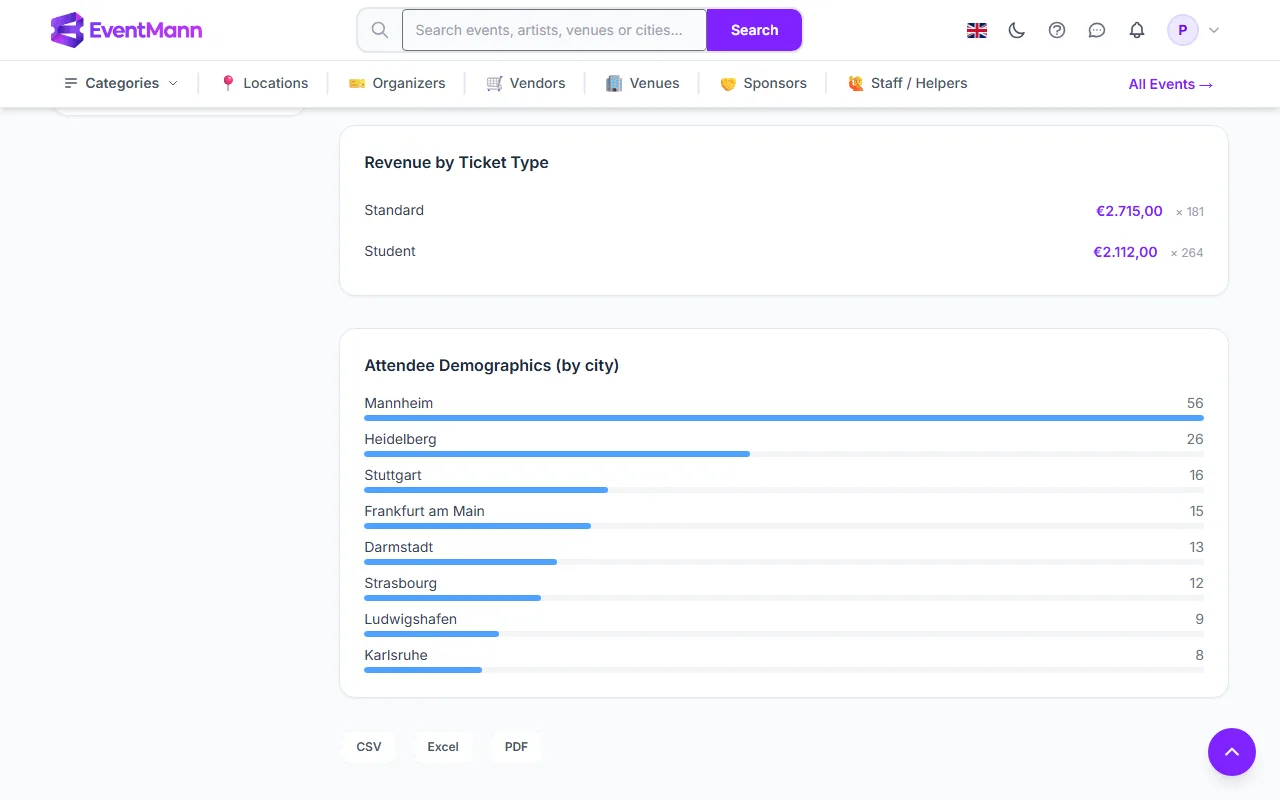
Task: Export report as PDF
Action: click(516, 747)
